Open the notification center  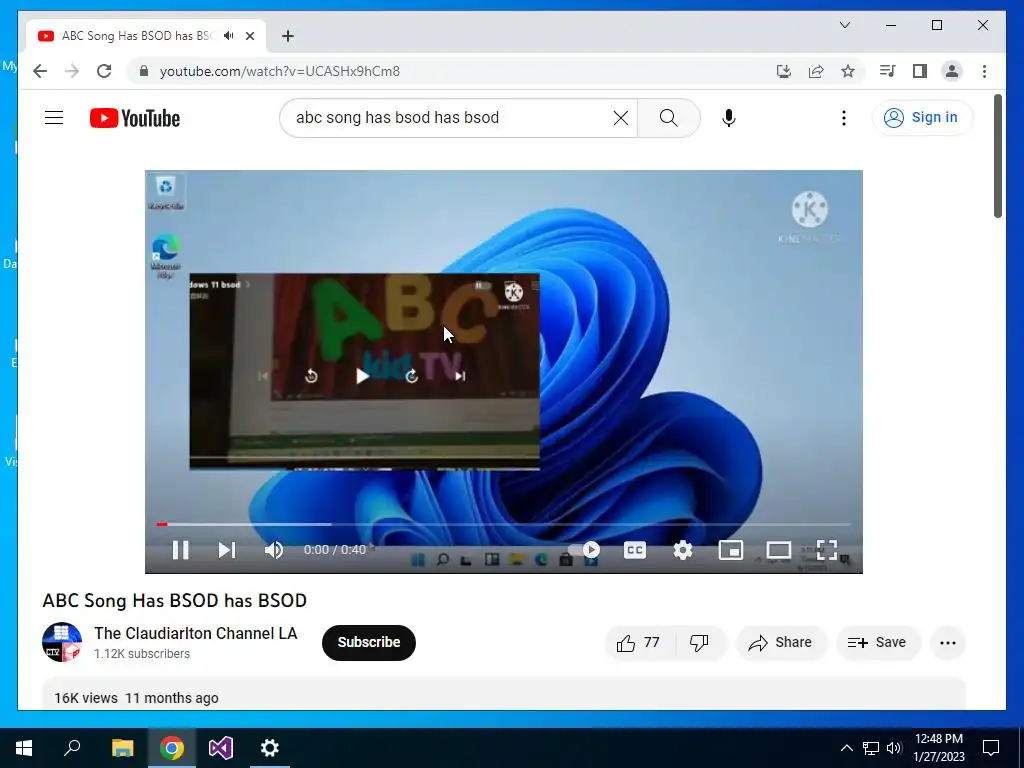991,748
